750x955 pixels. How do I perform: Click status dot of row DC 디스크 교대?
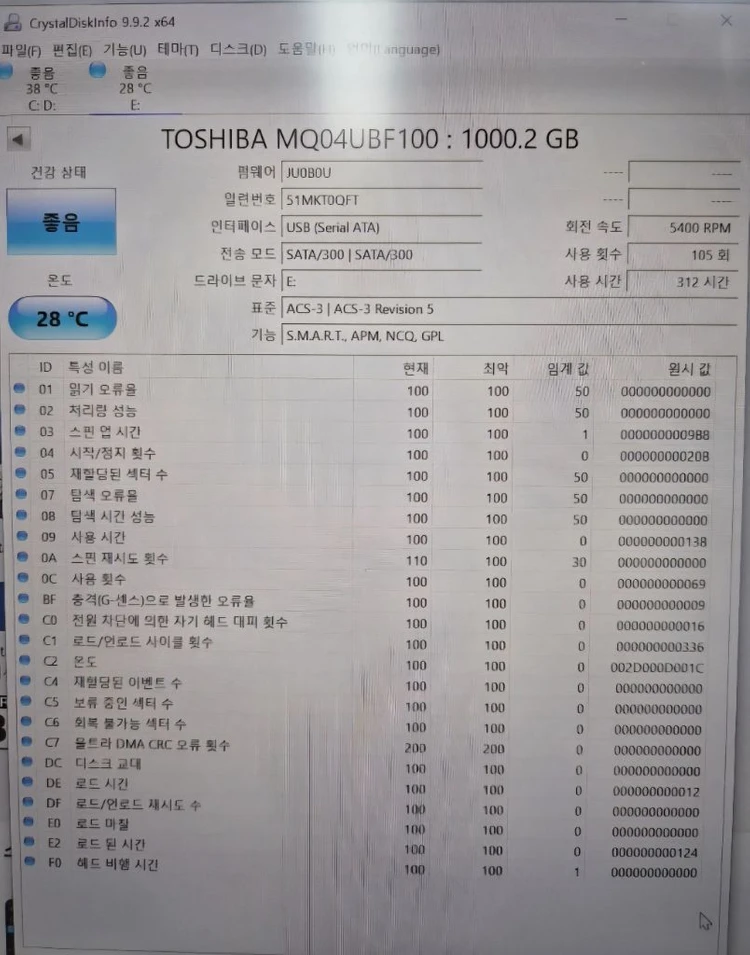pyautogui.click(x=27, y=762)
